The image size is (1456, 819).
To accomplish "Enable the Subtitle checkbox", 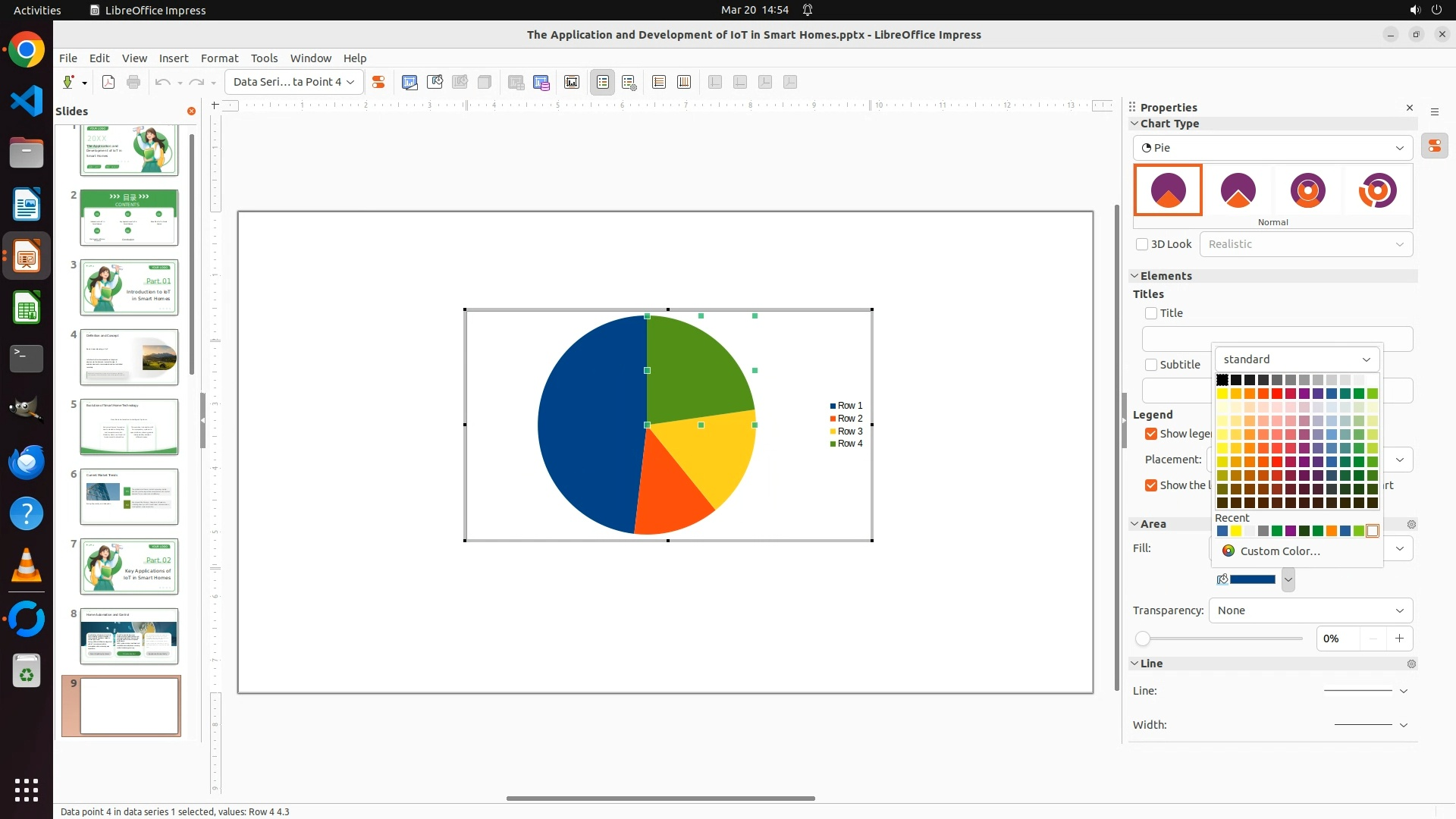I will tap(1151, 365).
